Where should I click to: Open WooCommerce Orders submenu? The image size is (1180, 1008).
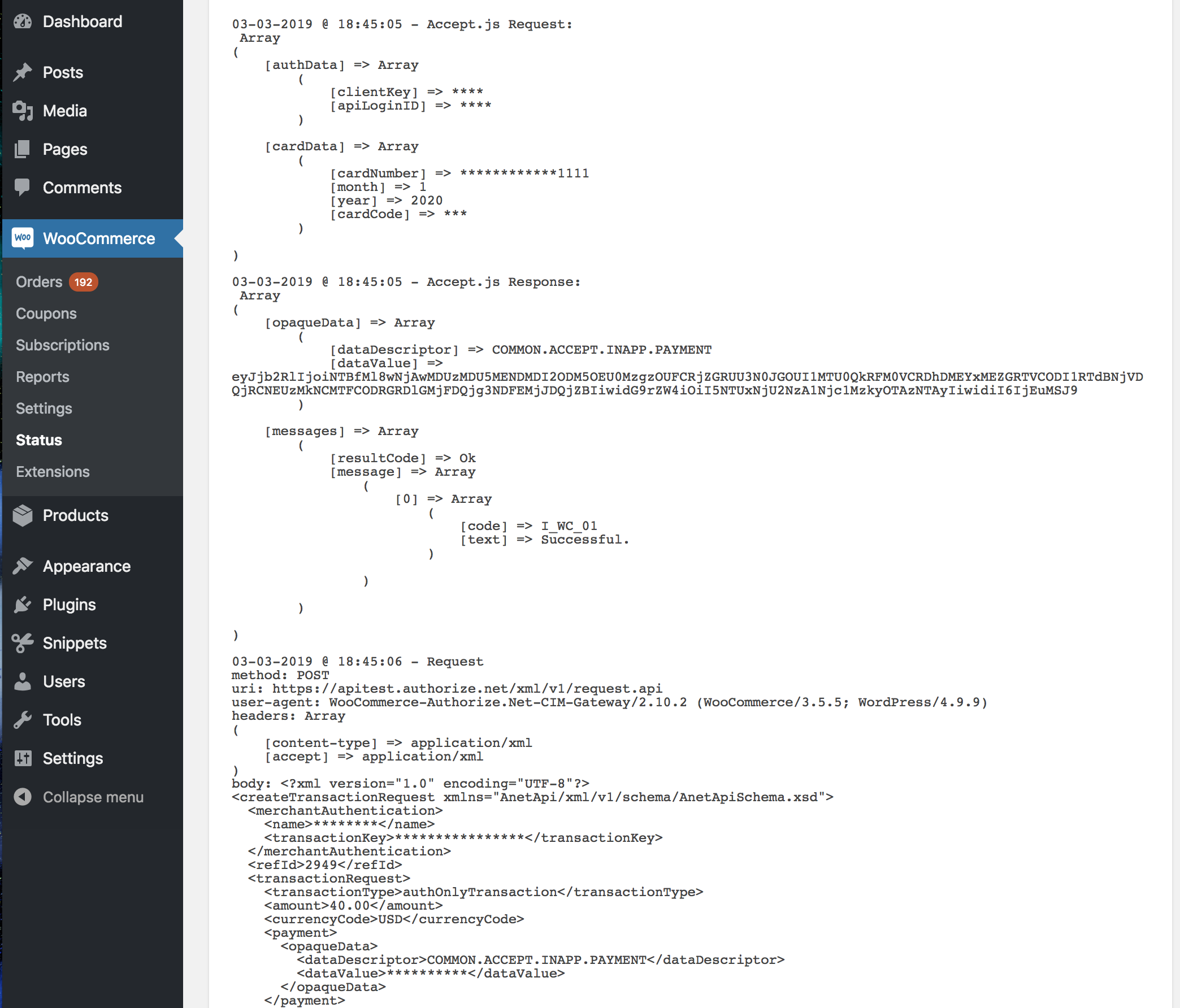(40, 282)
